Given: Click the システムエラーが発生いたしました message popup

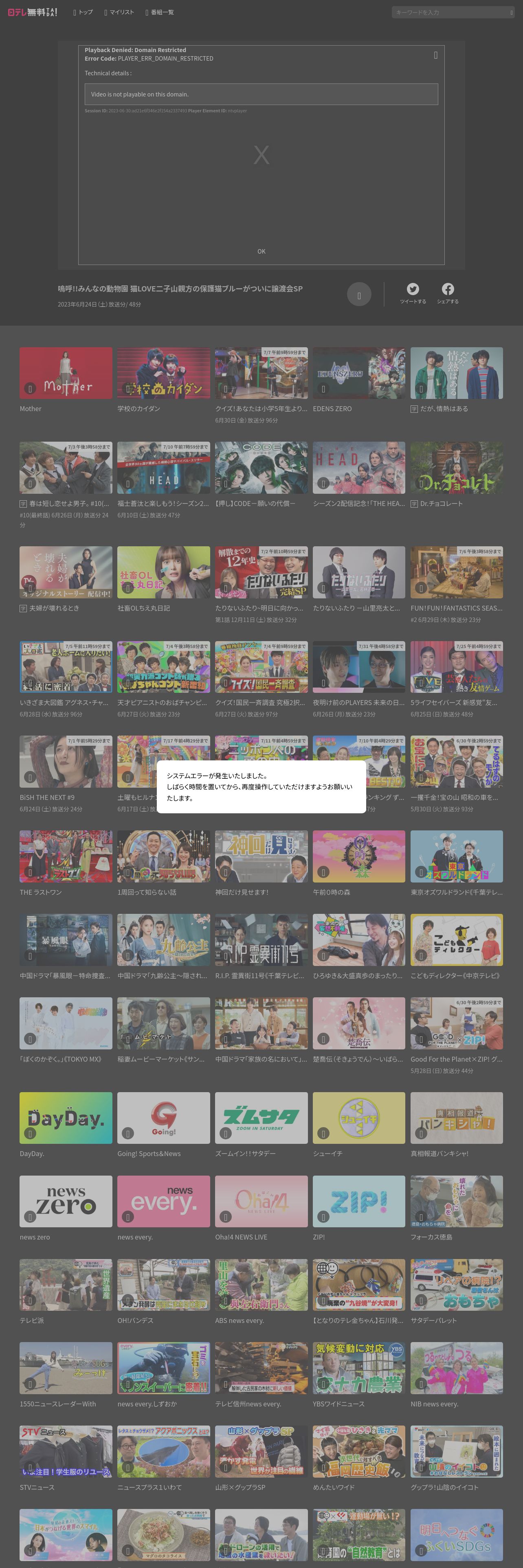Looking at the screenshot, I should coord(261,786).
